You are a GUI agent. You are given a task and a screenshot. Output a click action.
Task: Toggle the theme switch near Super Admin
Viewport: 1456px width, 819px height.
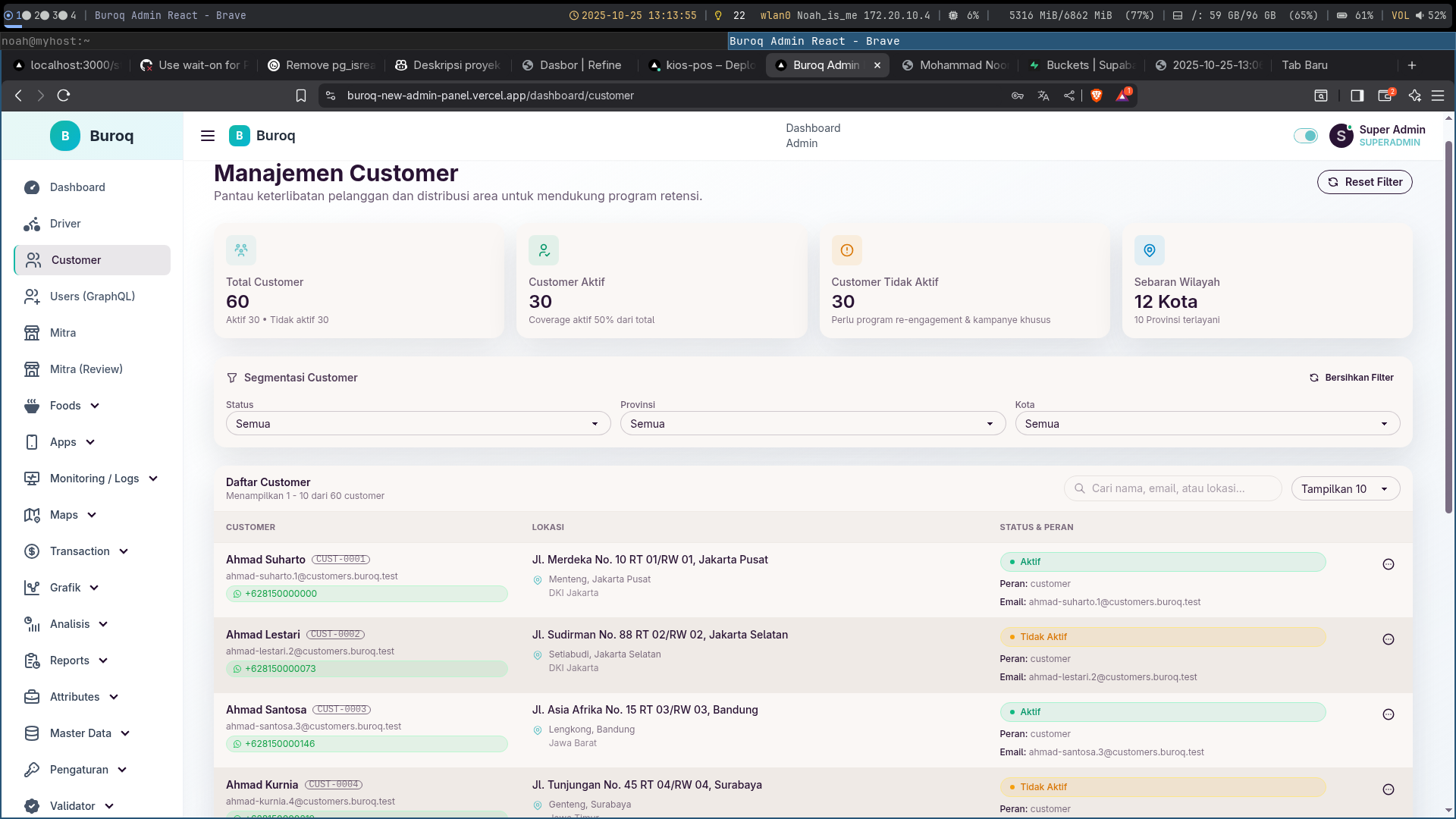[1305, 136]
